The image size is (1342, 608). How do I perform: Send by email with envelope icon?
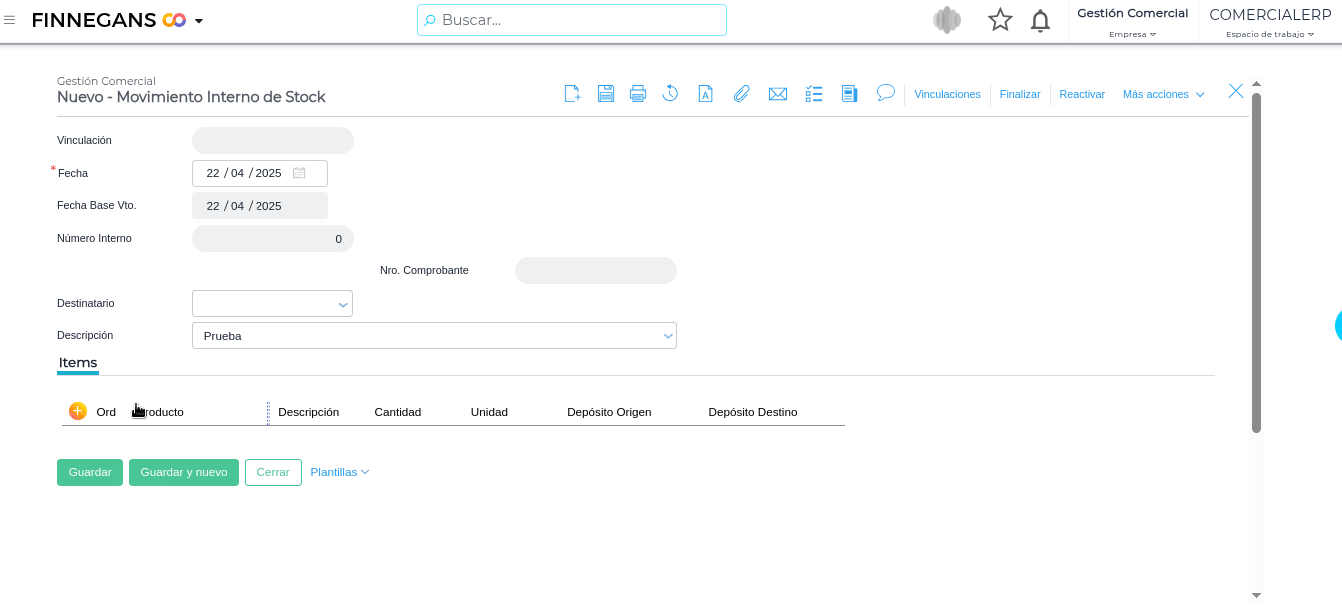click(778, 94)
